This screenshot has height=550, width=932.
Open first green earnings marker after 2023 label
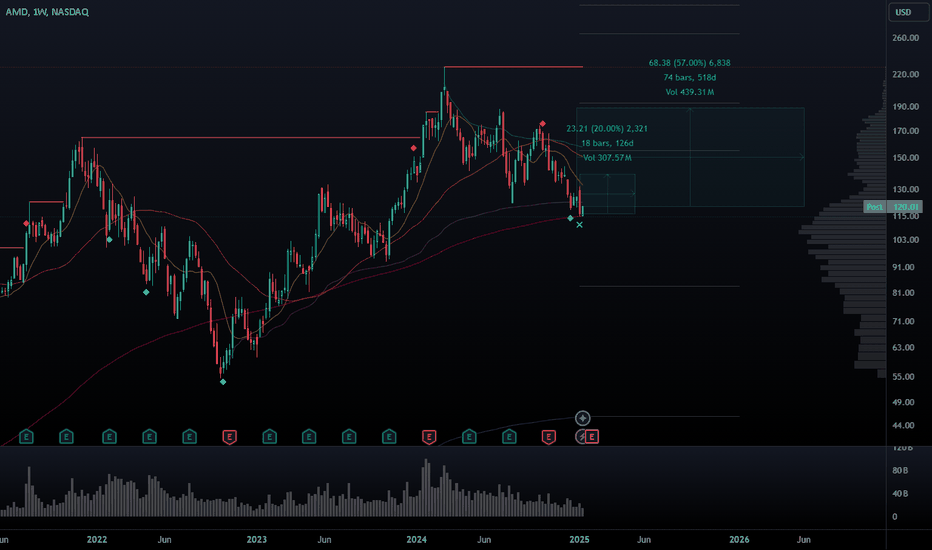269,437
